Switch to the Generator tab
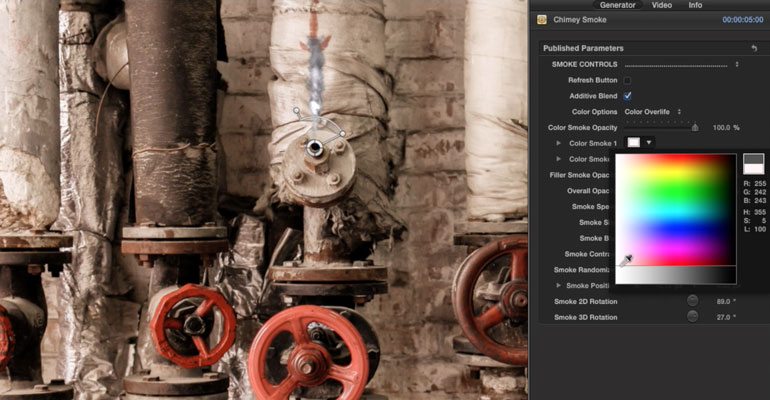This screenshot has width=770, height=400. point(617,5)
